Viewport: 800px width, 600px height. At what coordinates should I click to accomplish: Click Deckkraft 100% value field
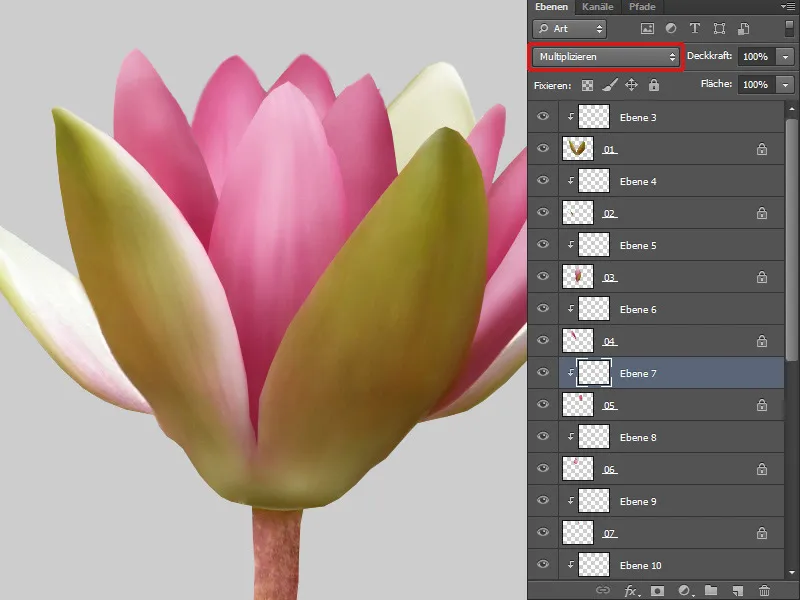(x=757, y=57)
